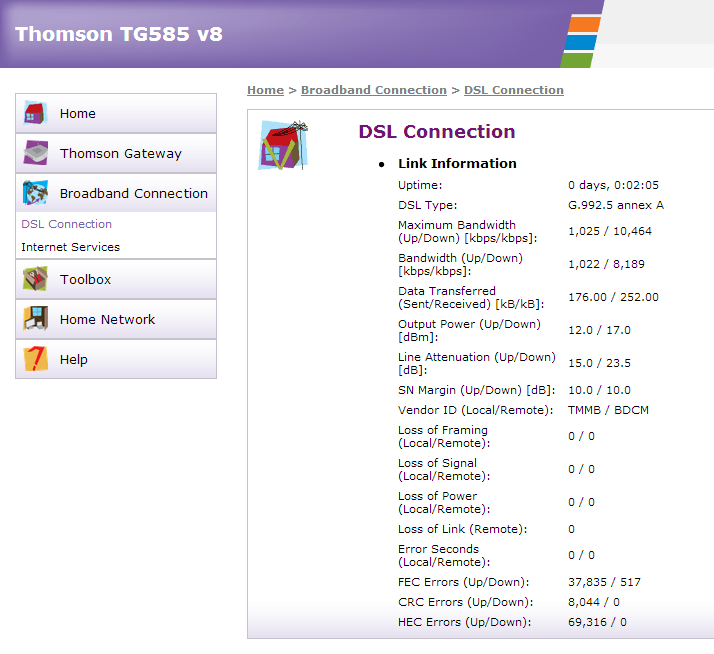Click the output power value 12.0 / 17.0
The height and width of the screenshot is (654, 714).
click(x=599, y=330)
